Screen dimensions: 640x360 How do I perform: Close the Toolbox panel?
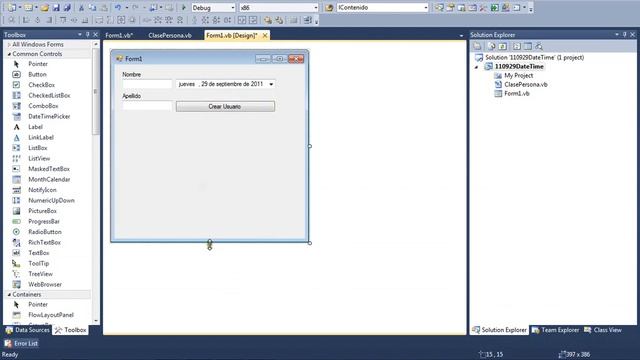96,35
